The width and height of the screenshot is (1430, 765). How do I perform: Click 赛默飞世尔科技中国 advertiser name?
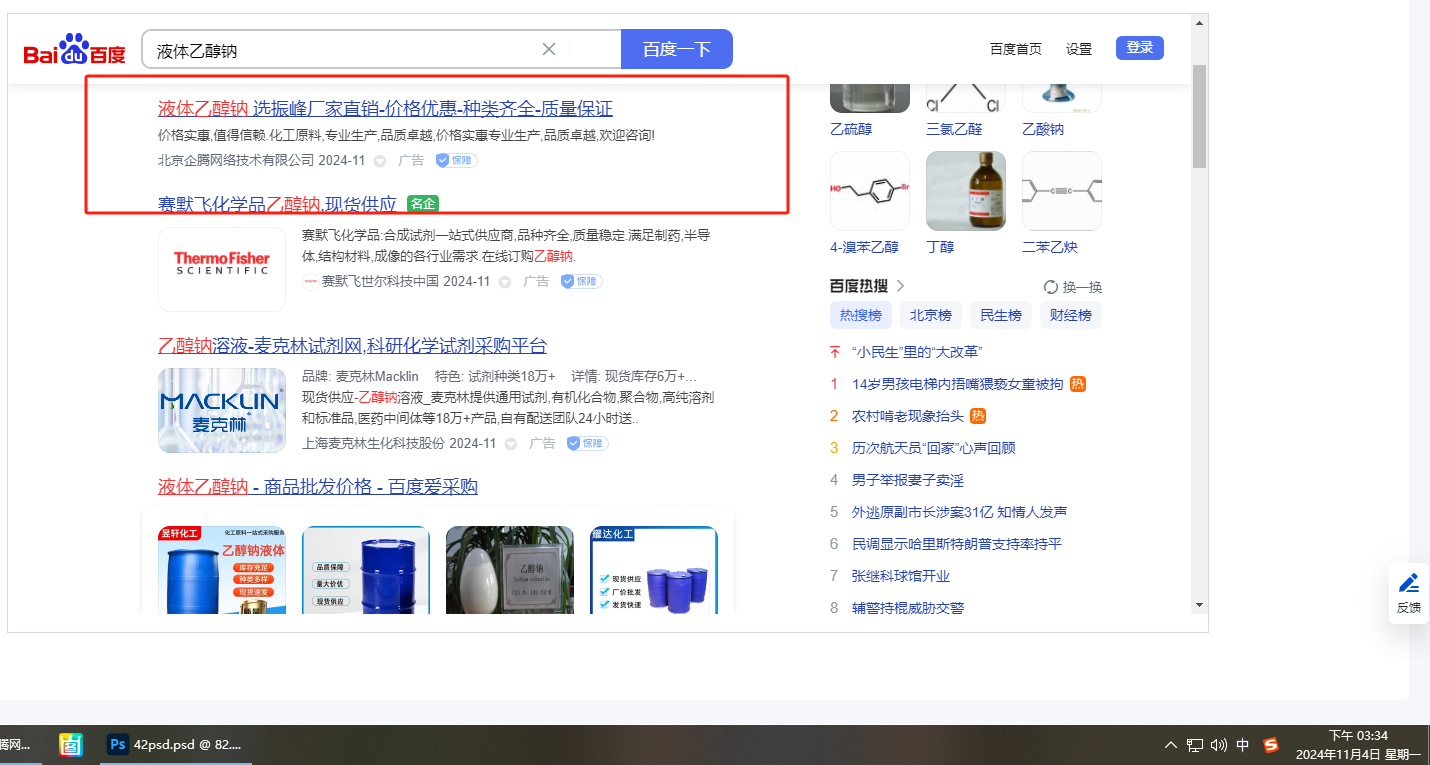pyautogui.click(x=379, y=282)
